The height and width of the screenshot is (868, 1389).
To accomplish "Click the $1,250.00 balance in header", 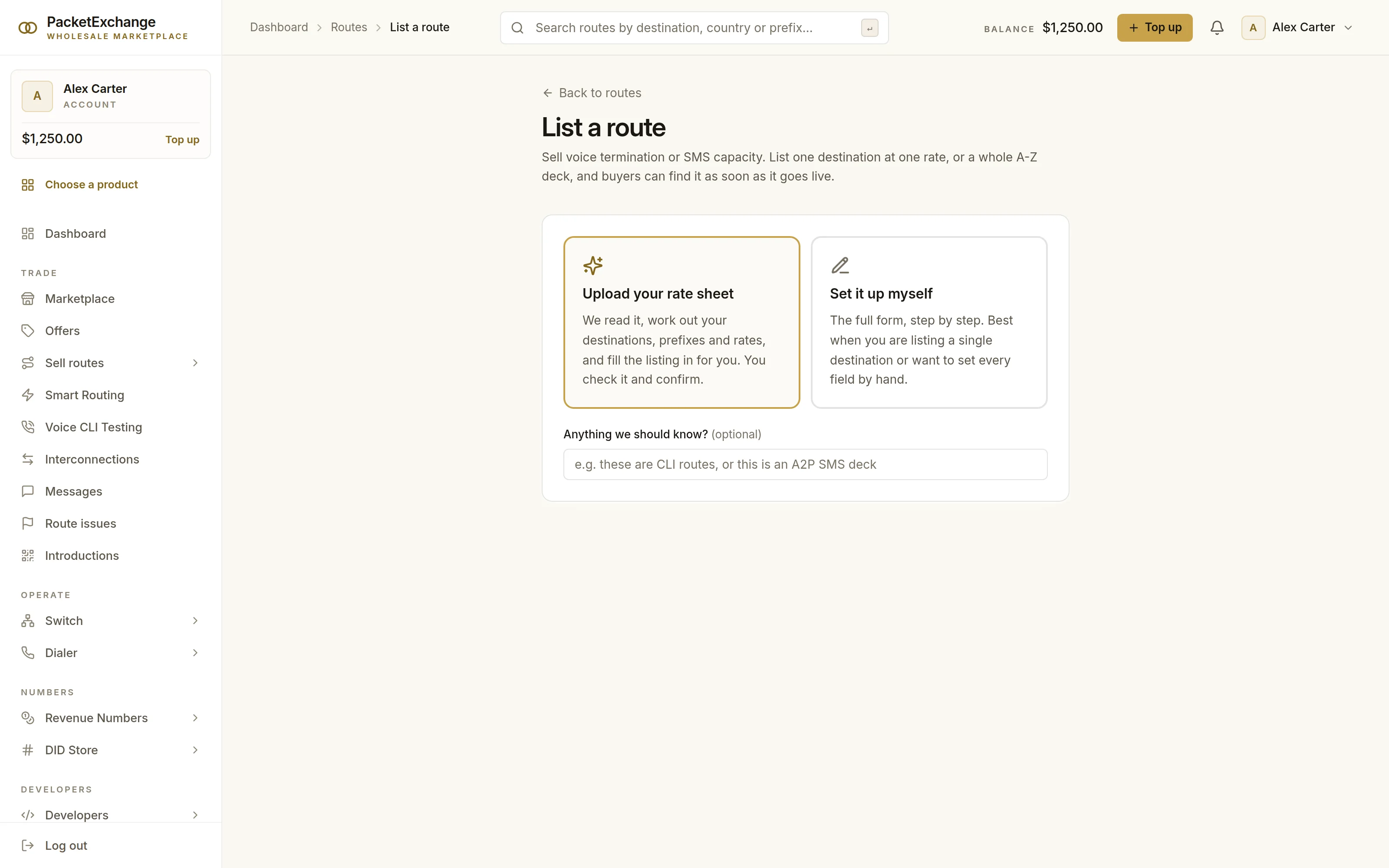I will [1072, 27].
